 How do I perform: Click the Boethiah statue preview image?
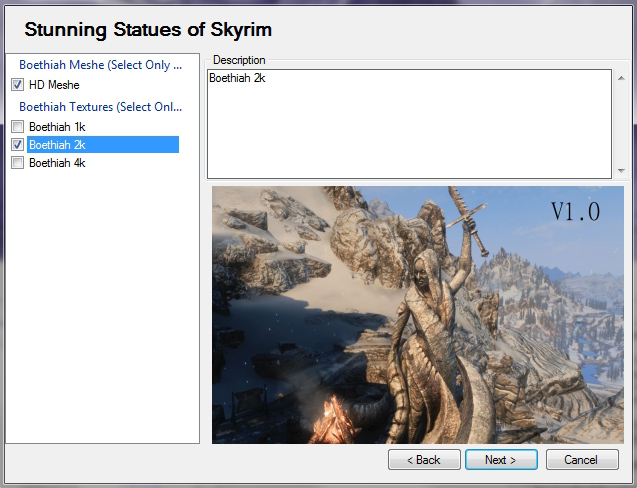pos(418,315)
